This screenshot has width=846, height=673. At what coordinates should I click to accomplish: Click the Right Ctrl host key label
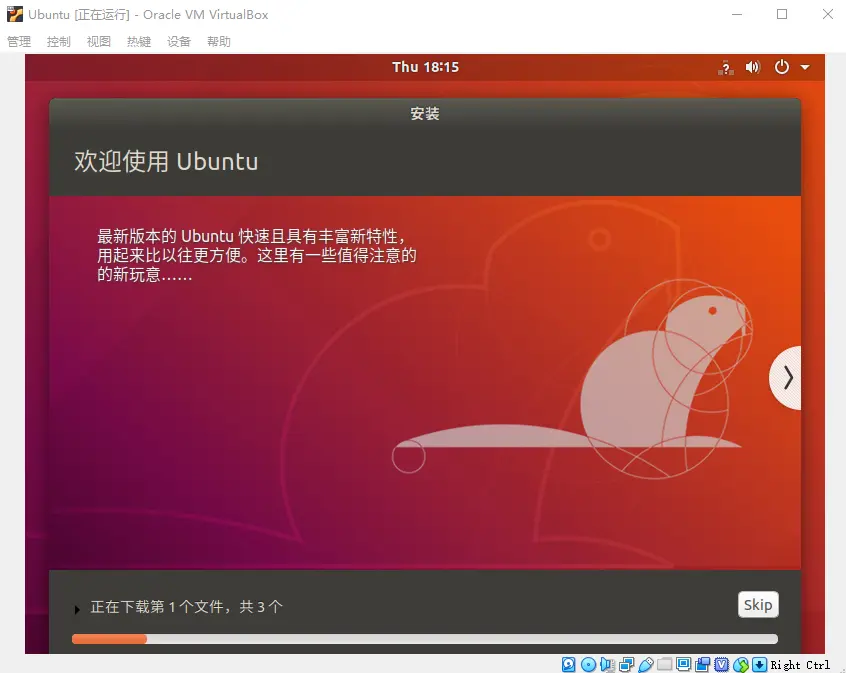tap(800, 665)
